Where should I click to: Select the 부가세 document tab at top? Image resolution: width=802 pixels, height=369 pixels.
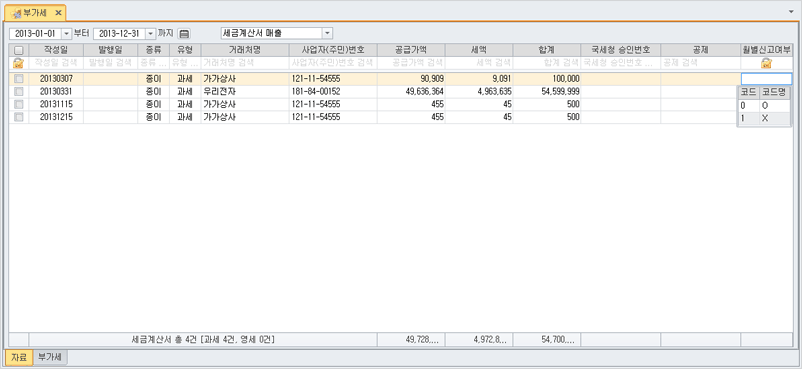pyautogui.click(x=34, y=12)
